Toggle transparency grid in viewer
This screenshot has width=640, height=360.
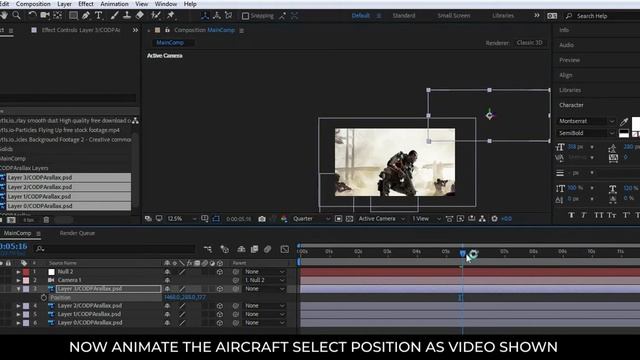click(349, 219)
